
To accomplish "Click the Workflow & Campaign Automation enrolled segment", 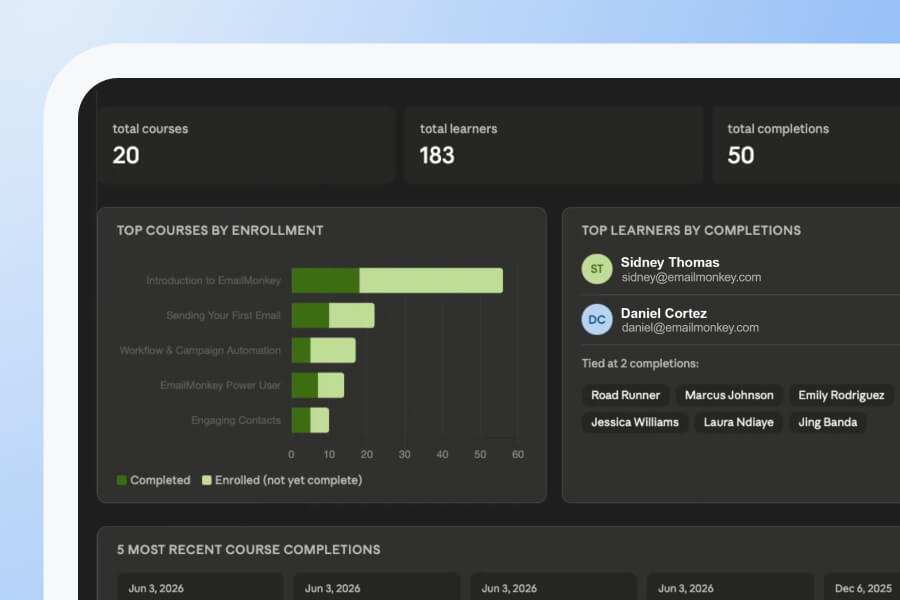I will [333, 350].
